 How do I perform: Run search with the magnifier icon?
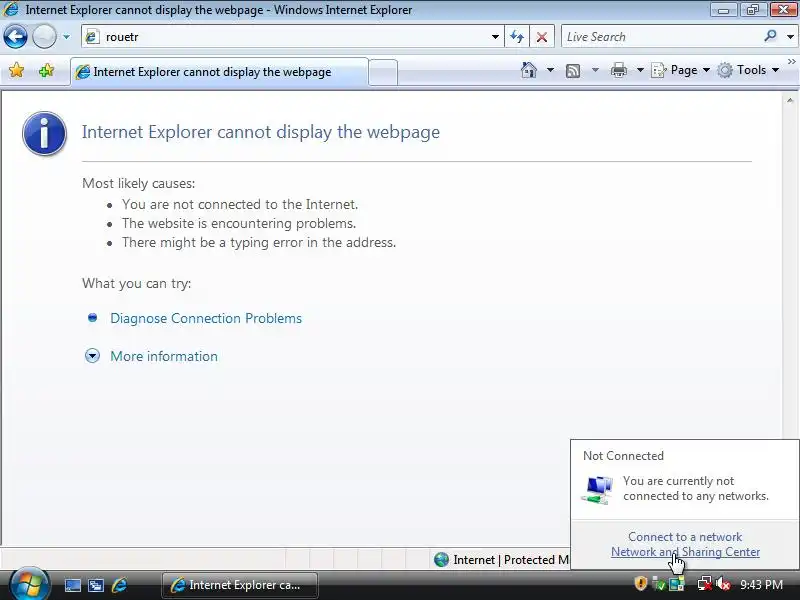click(770, 36)
